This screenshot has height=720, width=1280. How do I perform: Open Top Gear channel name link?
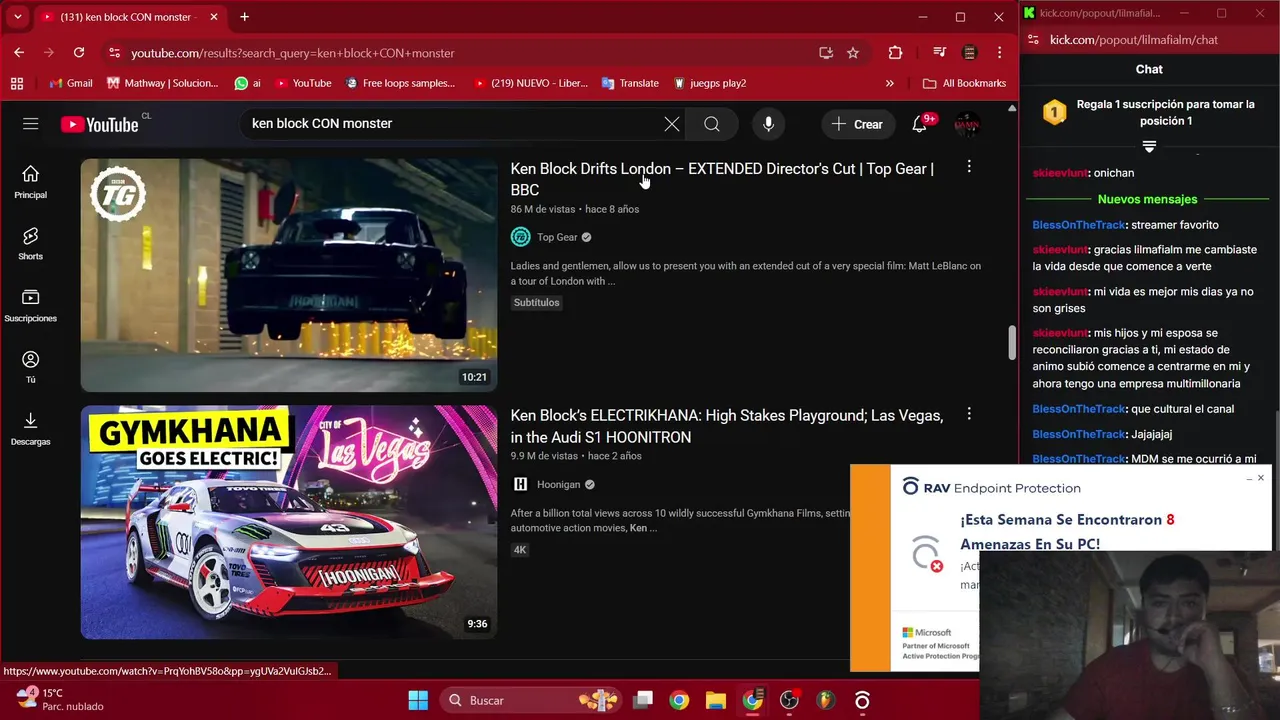pos(557,237)
